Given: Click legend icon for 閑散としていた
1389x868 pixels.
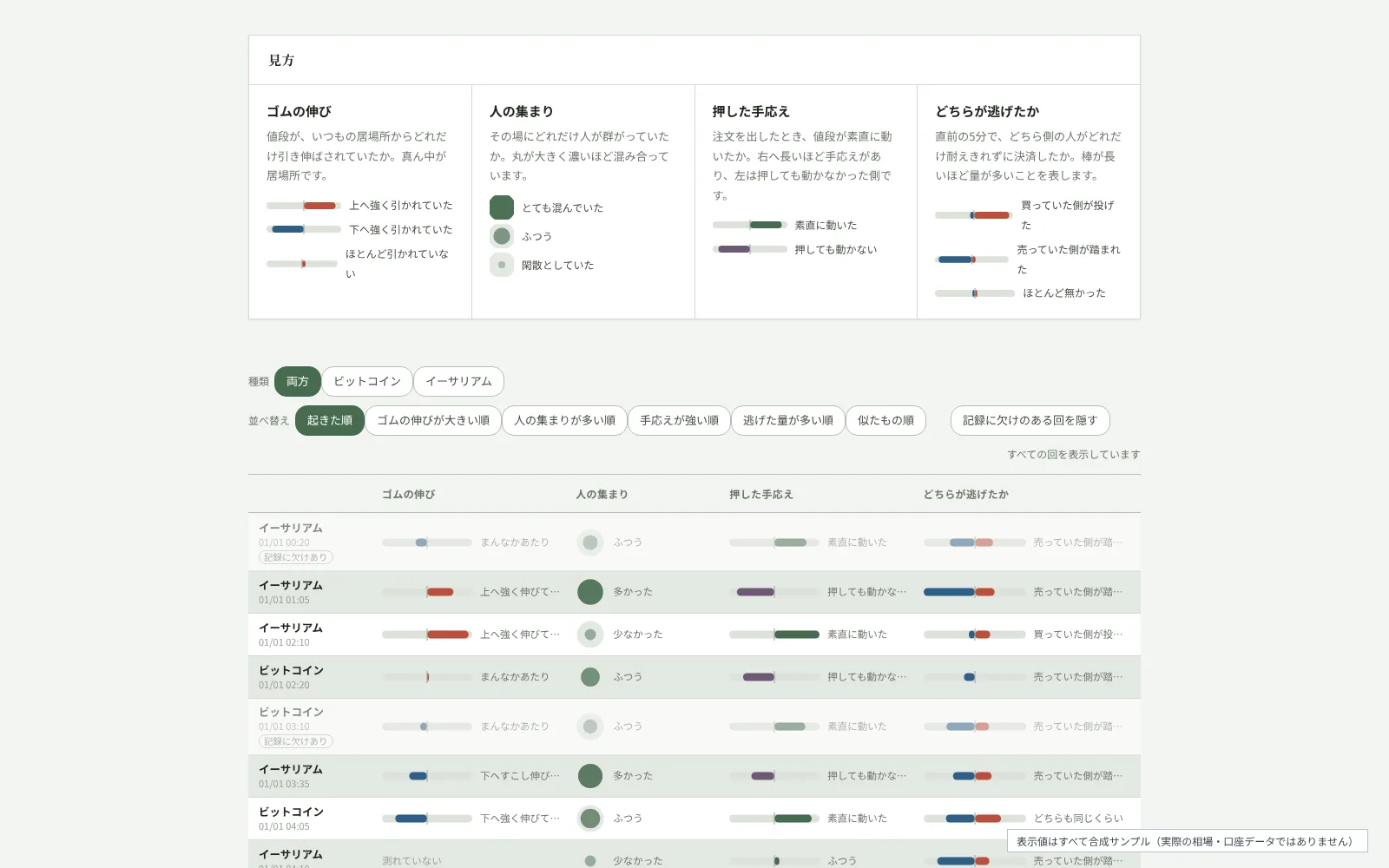Looking at the screenshot, I should (x=502, y=265).
